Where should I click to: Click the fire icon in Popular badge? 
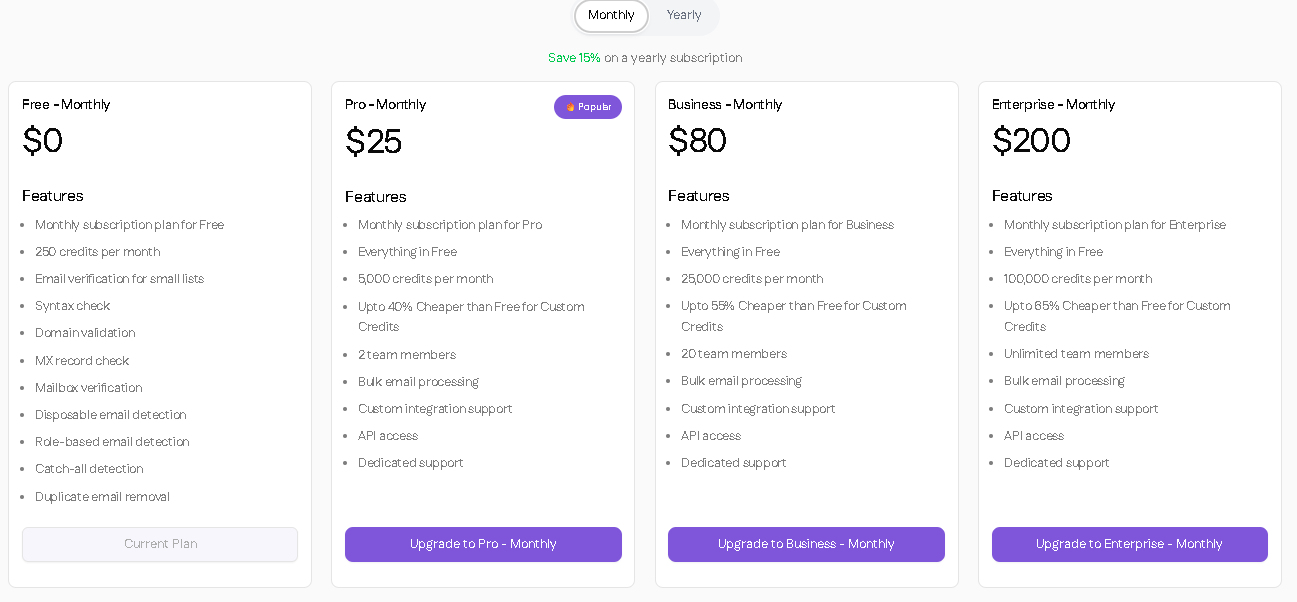point(570,107)
